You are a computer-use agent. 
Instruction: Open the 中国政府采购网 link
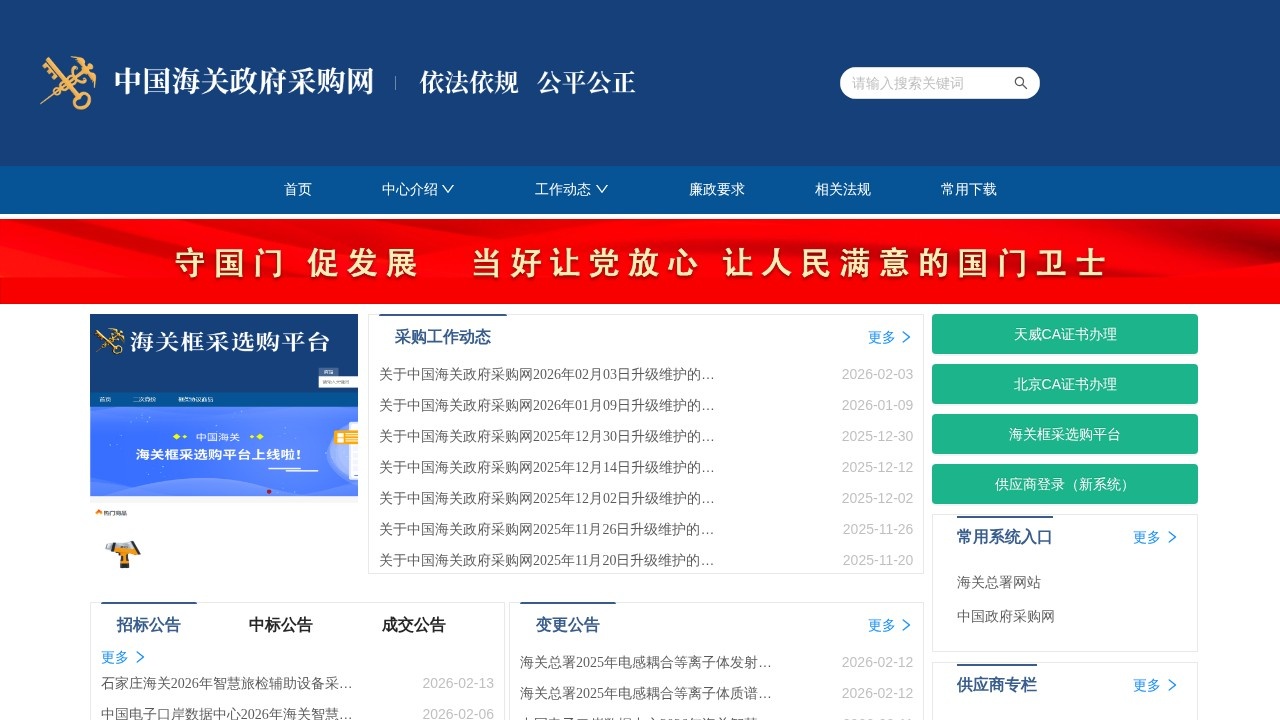(1005, 616)
